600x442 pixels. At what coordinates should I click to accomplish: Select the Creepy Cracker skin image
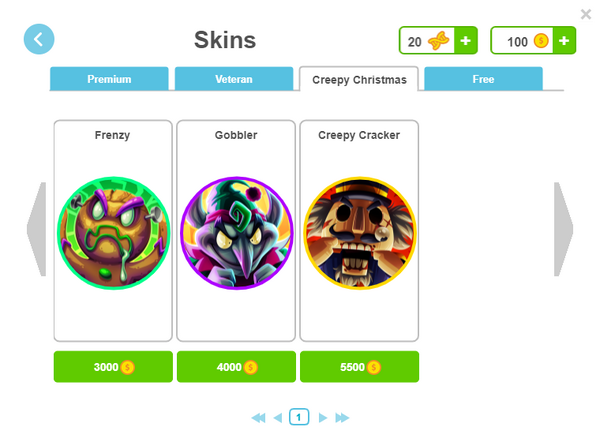click(x=360, y=233)
